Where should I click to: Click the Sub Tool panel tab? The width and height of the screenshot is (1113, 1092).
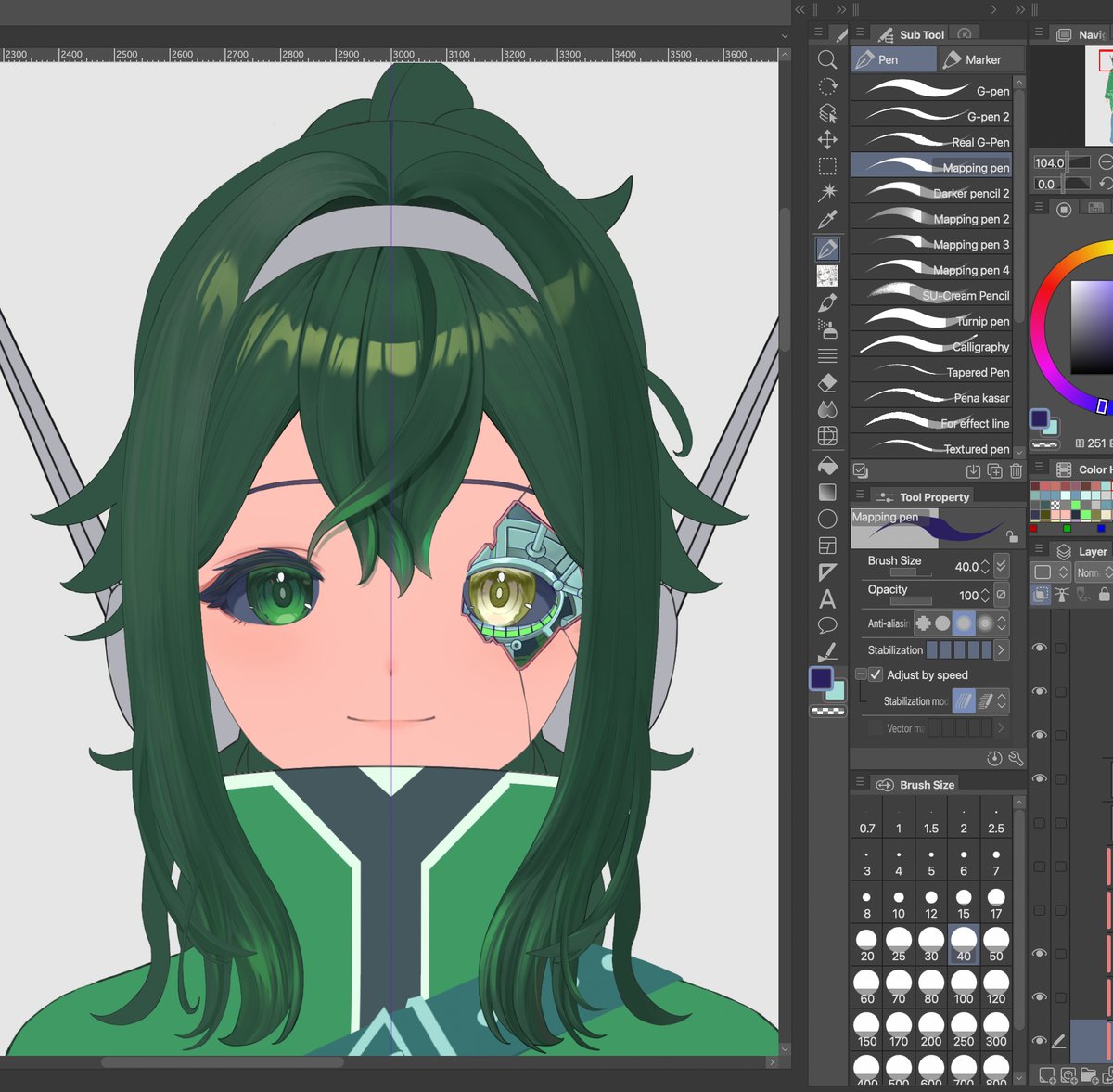[x=910, y=34]
